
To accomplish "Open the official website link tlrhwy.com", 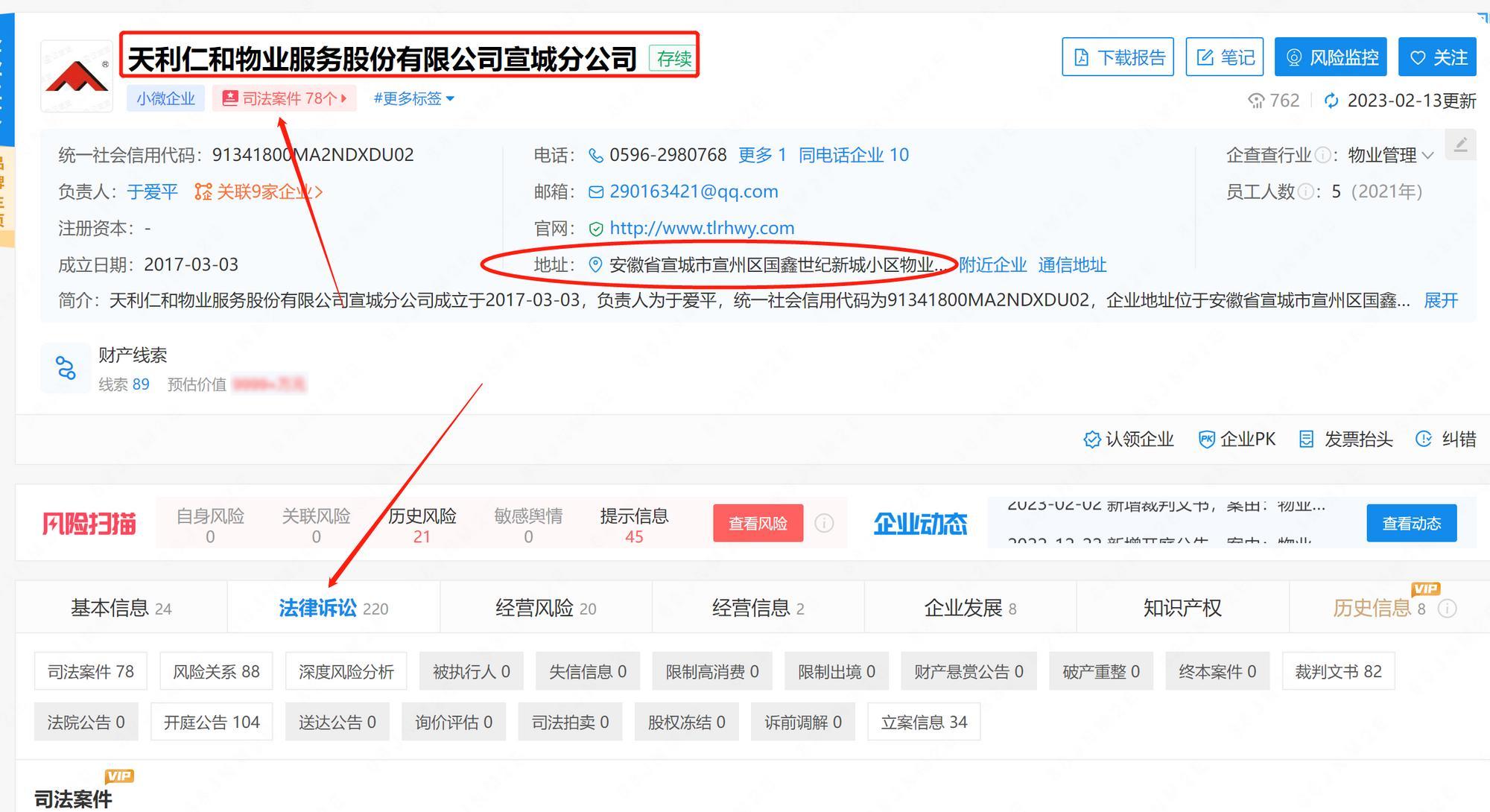I will (701, 228).
